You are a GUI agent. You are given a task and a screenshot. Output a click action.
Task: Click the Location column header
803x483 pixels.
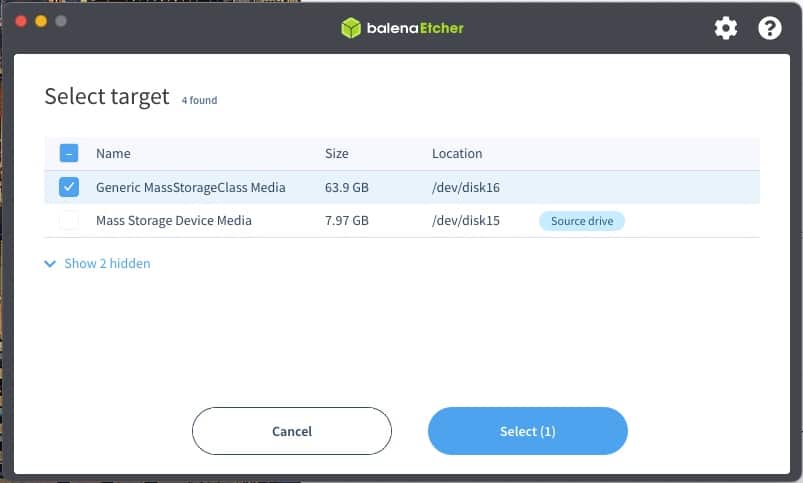(x=457, y=153)
